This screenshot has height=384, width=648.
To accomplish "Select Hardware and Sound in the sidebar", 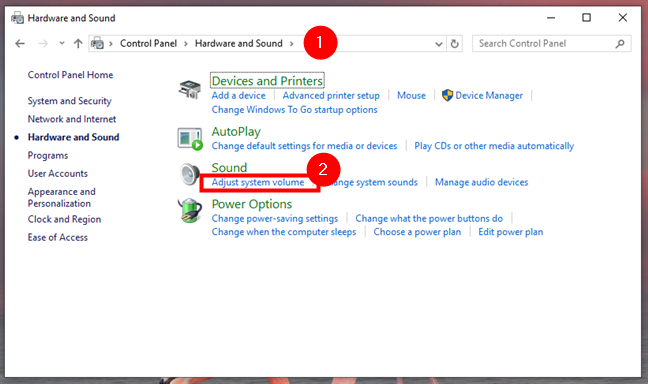I will 74,137.
